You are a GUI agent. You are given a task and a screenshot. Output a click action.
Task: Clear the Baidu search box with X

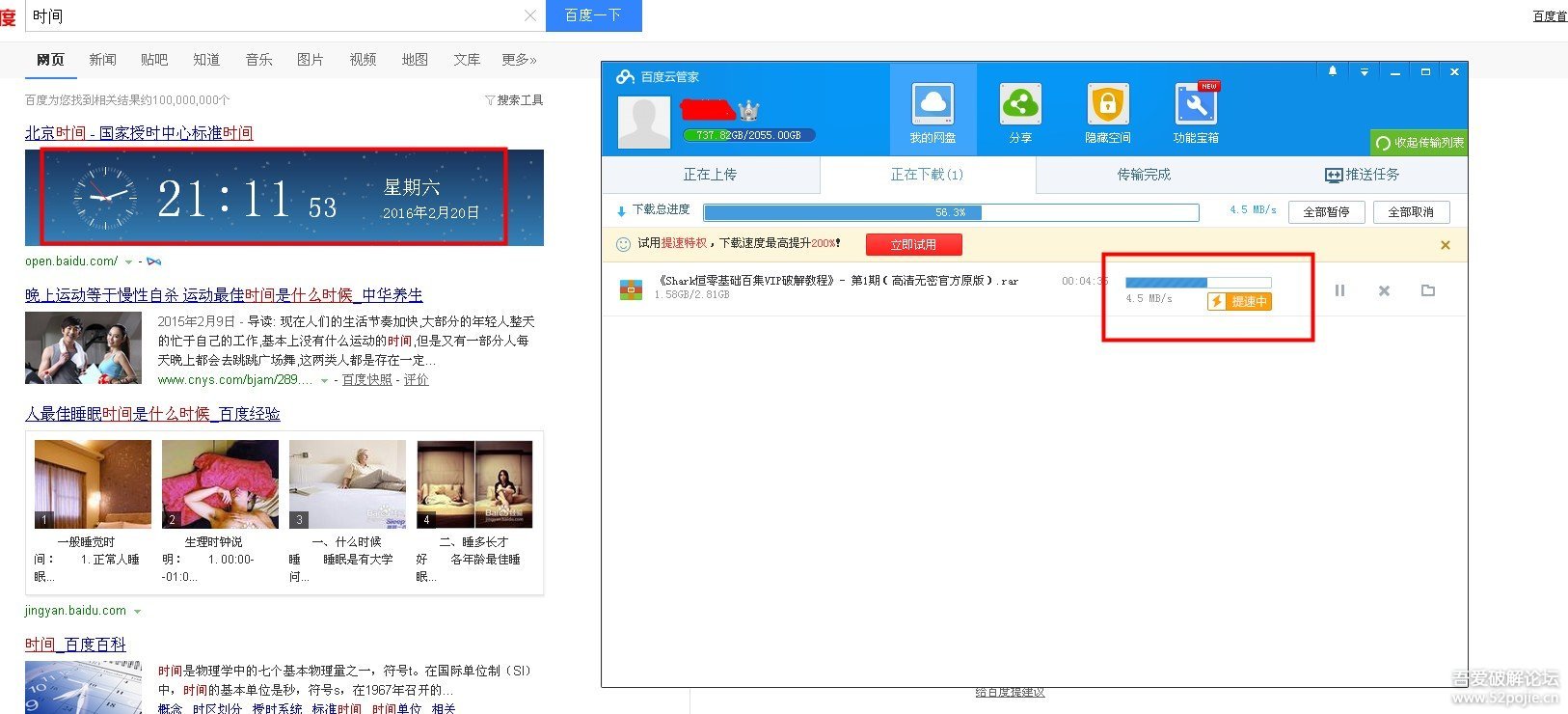(x=530, y=15)
